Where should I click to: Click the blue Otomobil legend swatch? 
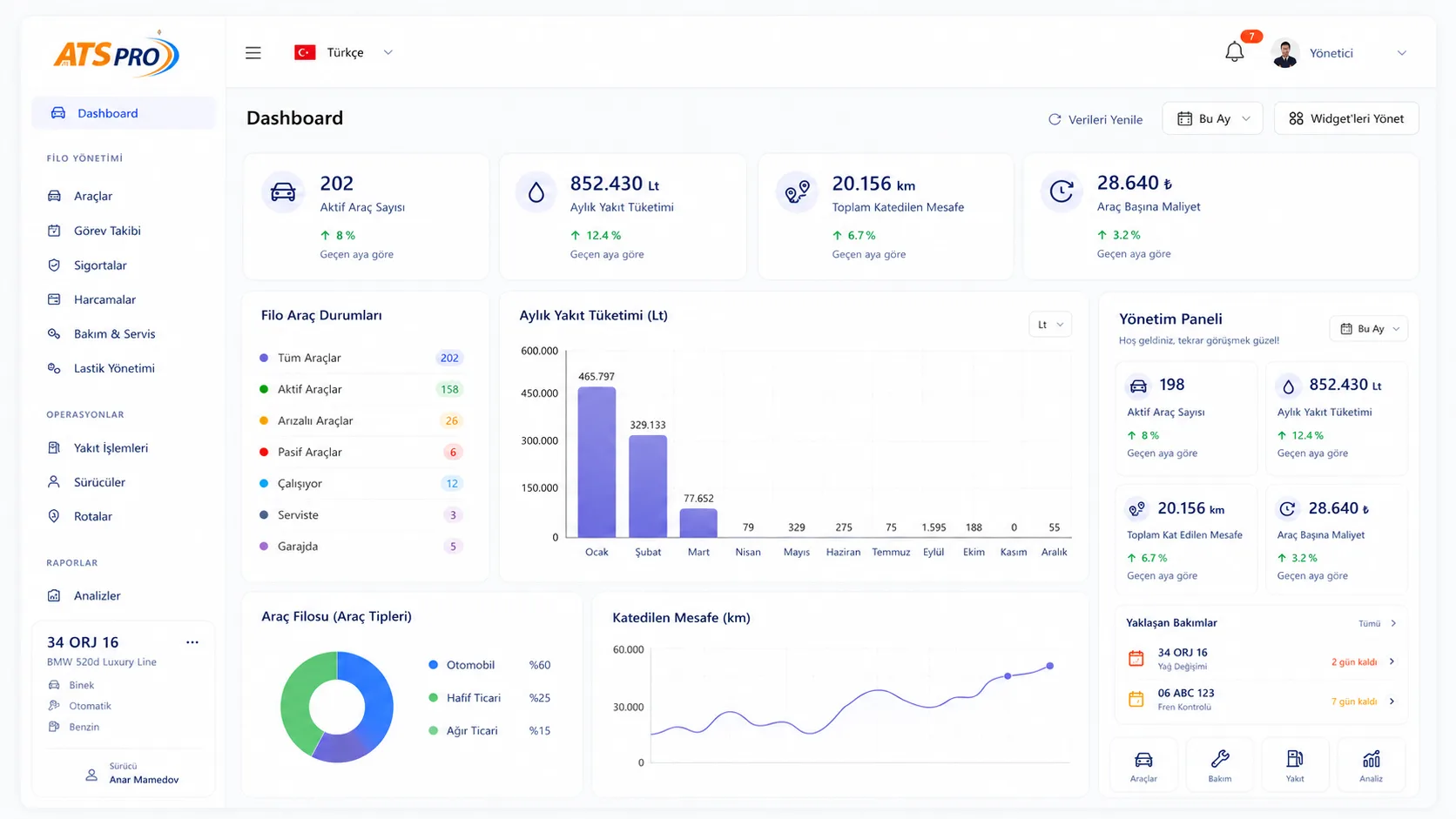point(433,665)
